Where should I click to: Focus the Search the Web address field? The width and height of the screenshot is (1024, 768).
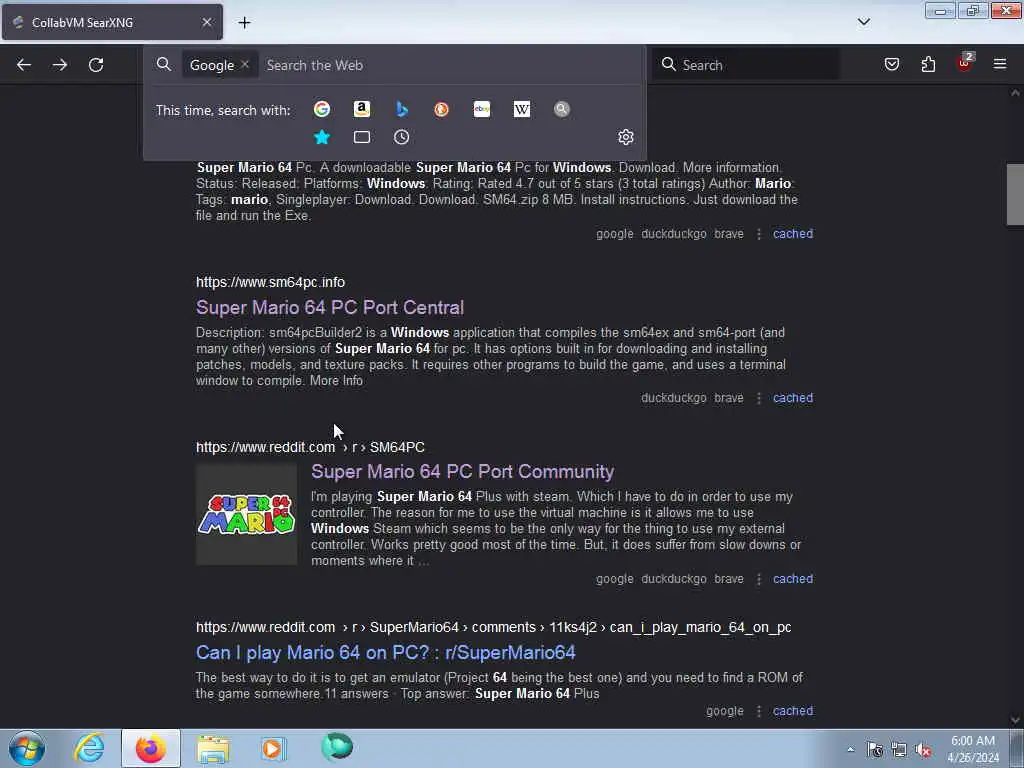tap(451, 65)
